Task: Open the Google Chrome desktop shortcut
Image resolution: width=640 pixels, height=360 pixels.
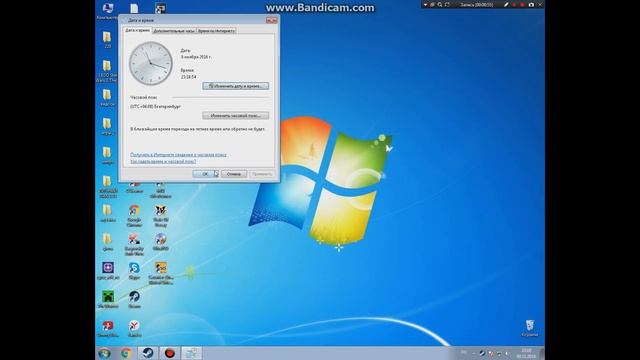Action: [x=134, y=216]
